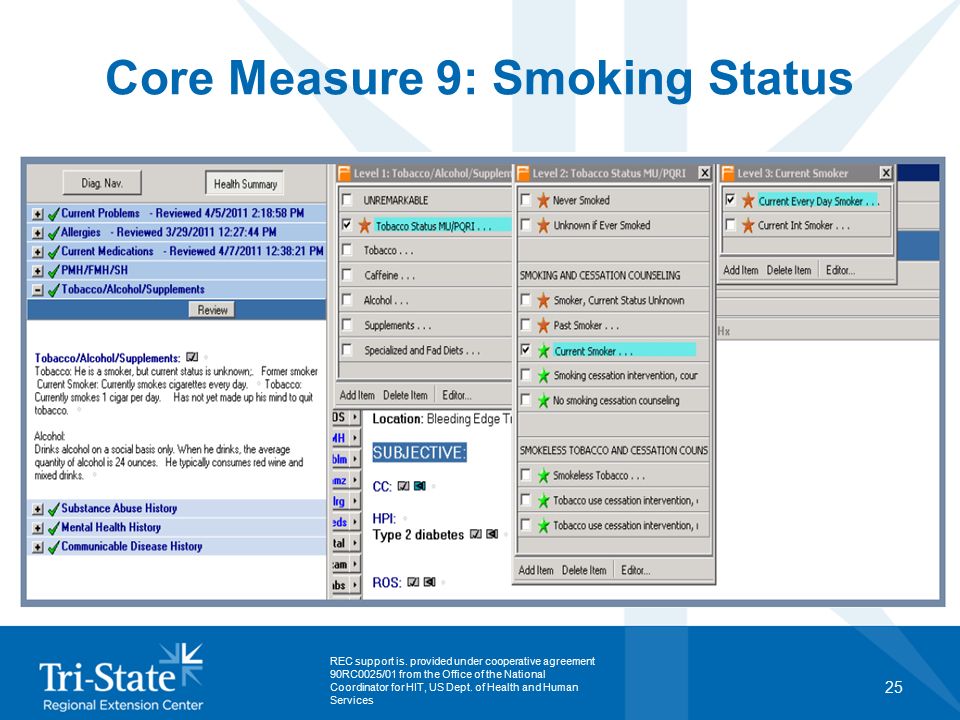Expand the Current Medications section
The height and width of the screenshot is (720, 960).
(38, 252)
